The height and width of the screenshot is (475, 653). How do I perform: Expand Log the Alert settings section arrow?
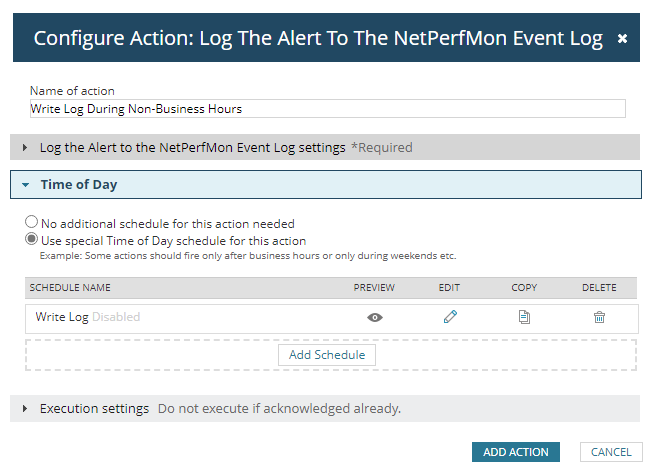[x=25, y=147]
